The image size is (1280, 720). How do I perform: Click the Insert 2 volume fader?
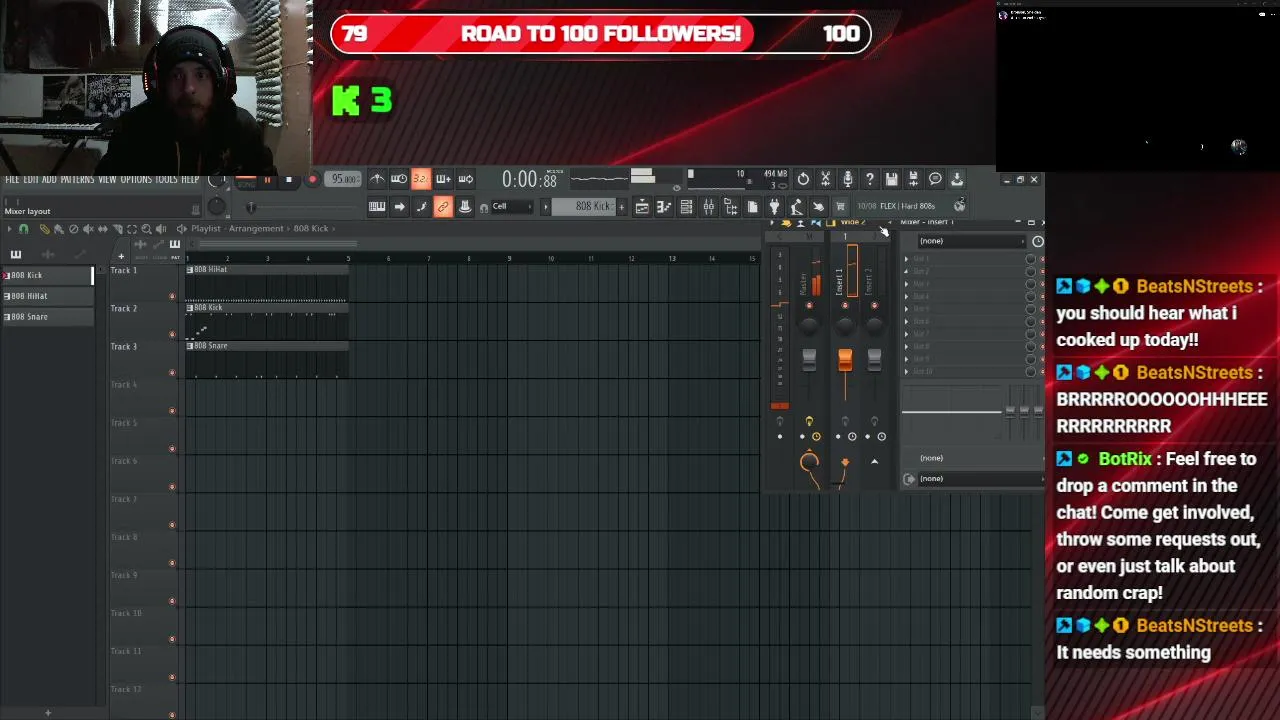click(x=874, y=359)
